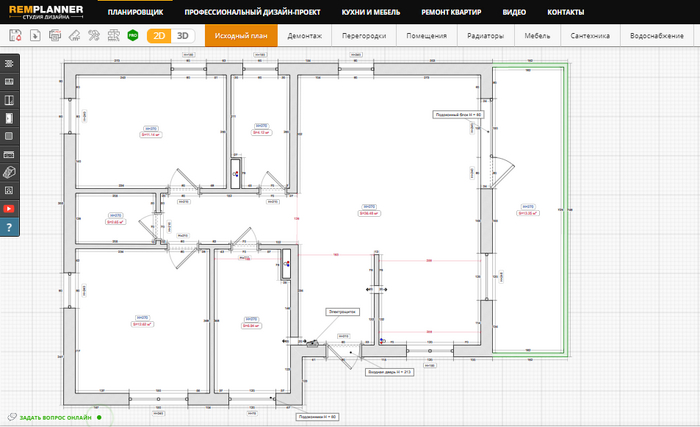Click the Контакты link

[x=566, y=12]
